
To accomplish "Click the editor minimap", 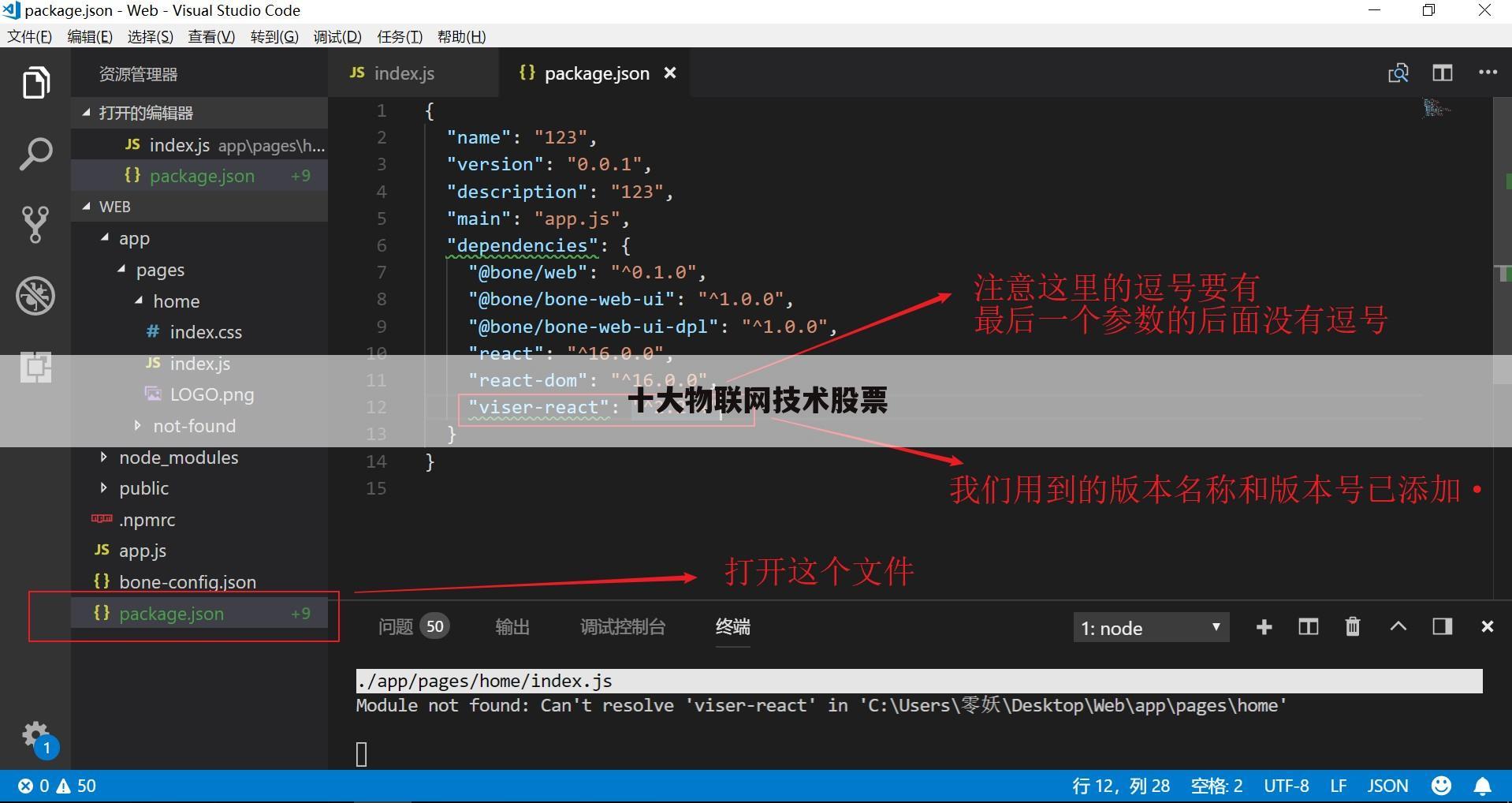I will point(1436,108).
